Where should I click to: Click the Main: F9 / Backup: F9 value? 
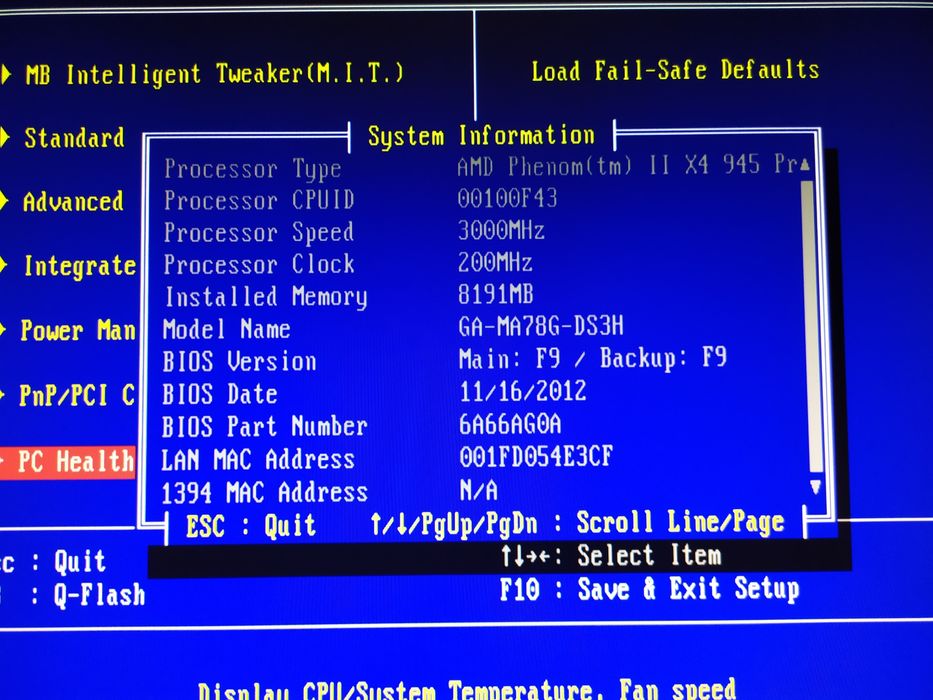(593, 359)
